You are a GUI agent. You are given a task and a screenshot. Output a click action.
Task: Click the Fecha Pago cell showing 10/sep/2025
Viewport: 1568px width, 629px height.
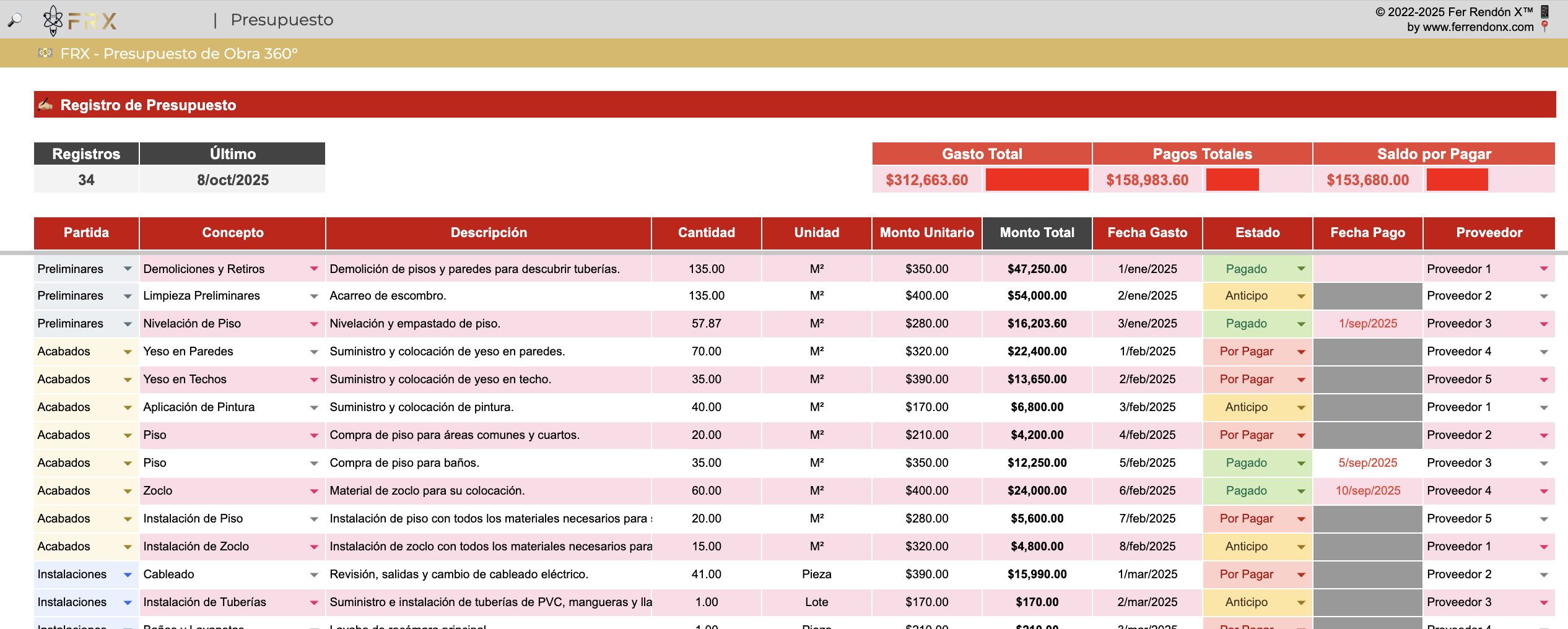point(1367,491)
